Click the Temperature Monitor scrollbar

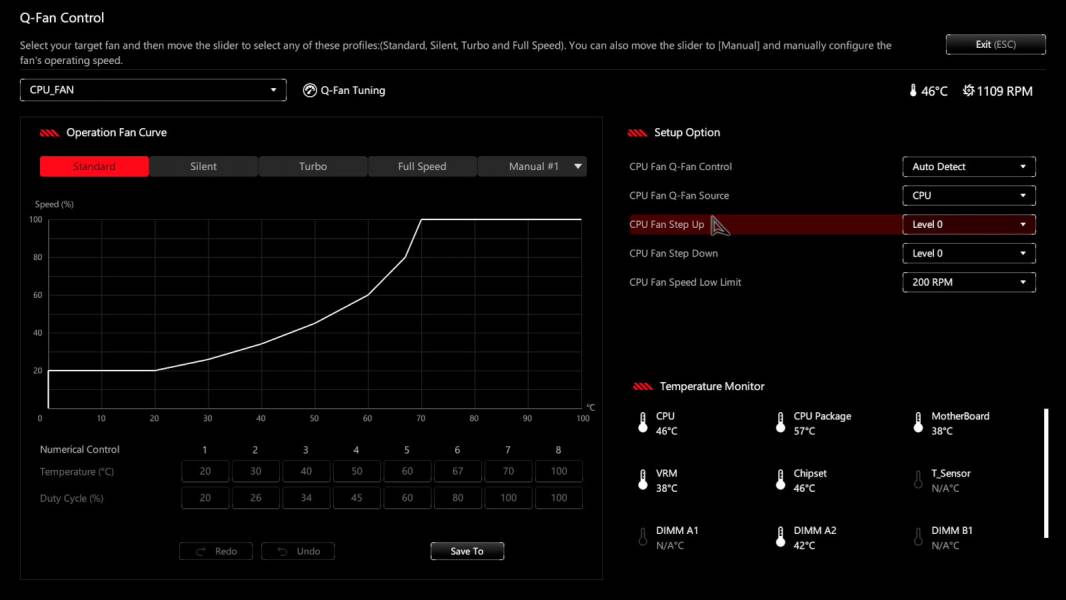click(1046, 473)
